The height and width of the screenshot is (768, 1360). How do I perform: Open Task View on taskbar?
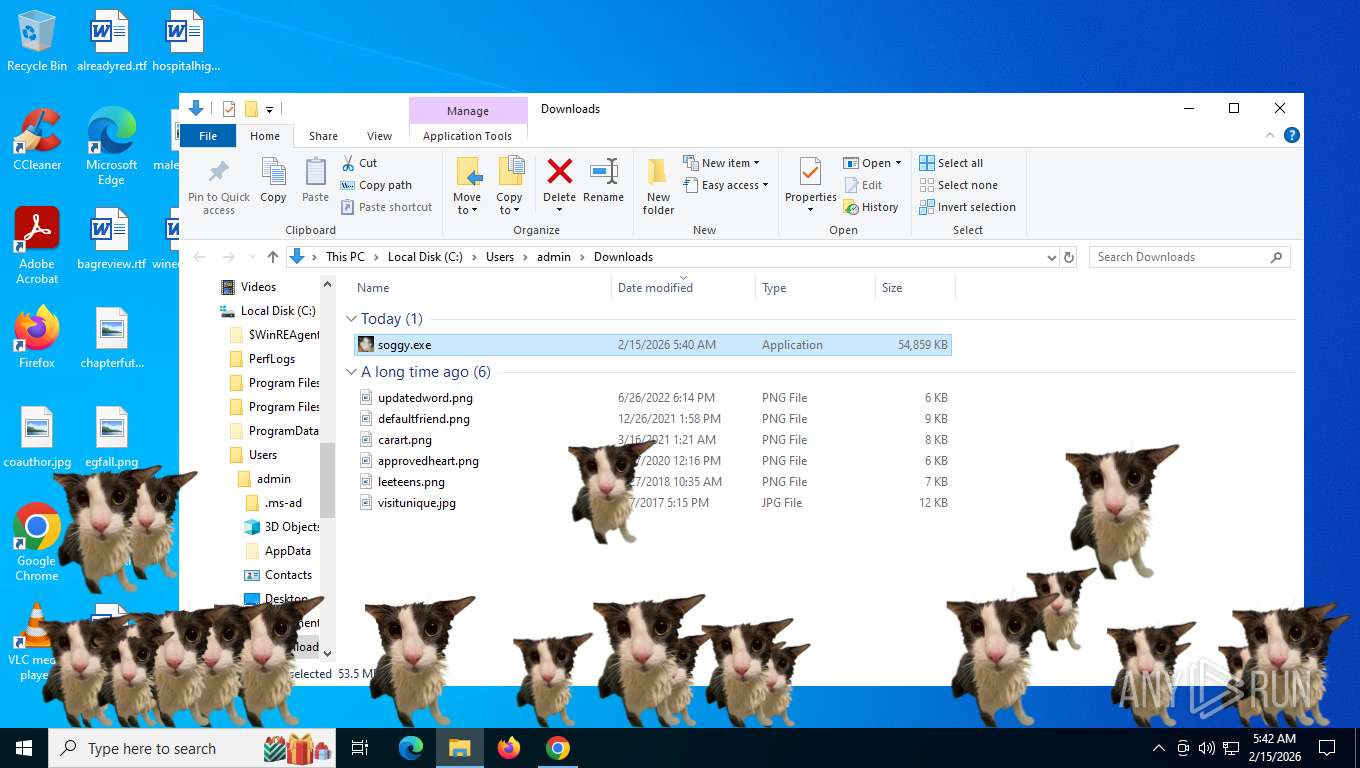pos(360,748)
